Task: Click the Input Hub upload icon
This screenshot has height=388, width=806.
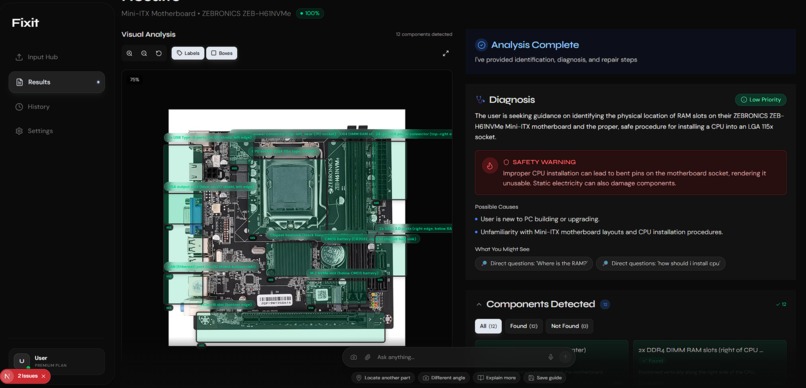Action: coord(19,57)
